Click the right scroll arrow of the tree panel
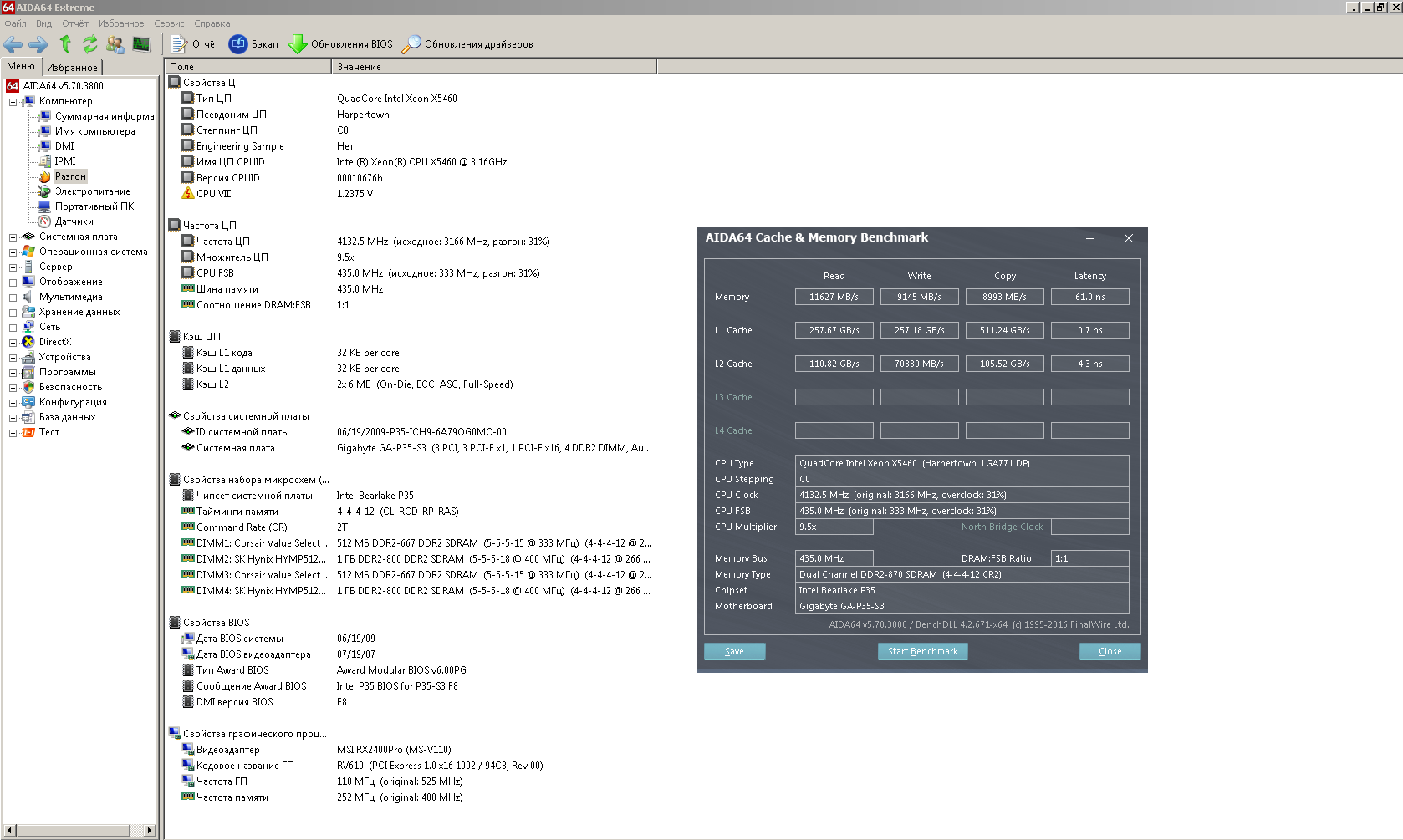The image size is (1403, 840). pos(150,830)
